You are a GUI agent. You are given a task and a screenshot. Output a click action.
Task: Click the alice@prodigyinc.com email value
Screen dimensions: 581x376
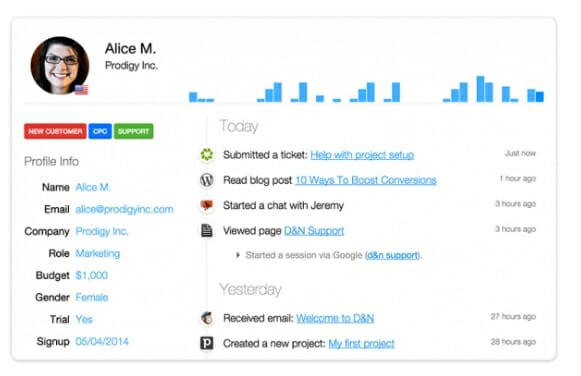pos(124,209)
